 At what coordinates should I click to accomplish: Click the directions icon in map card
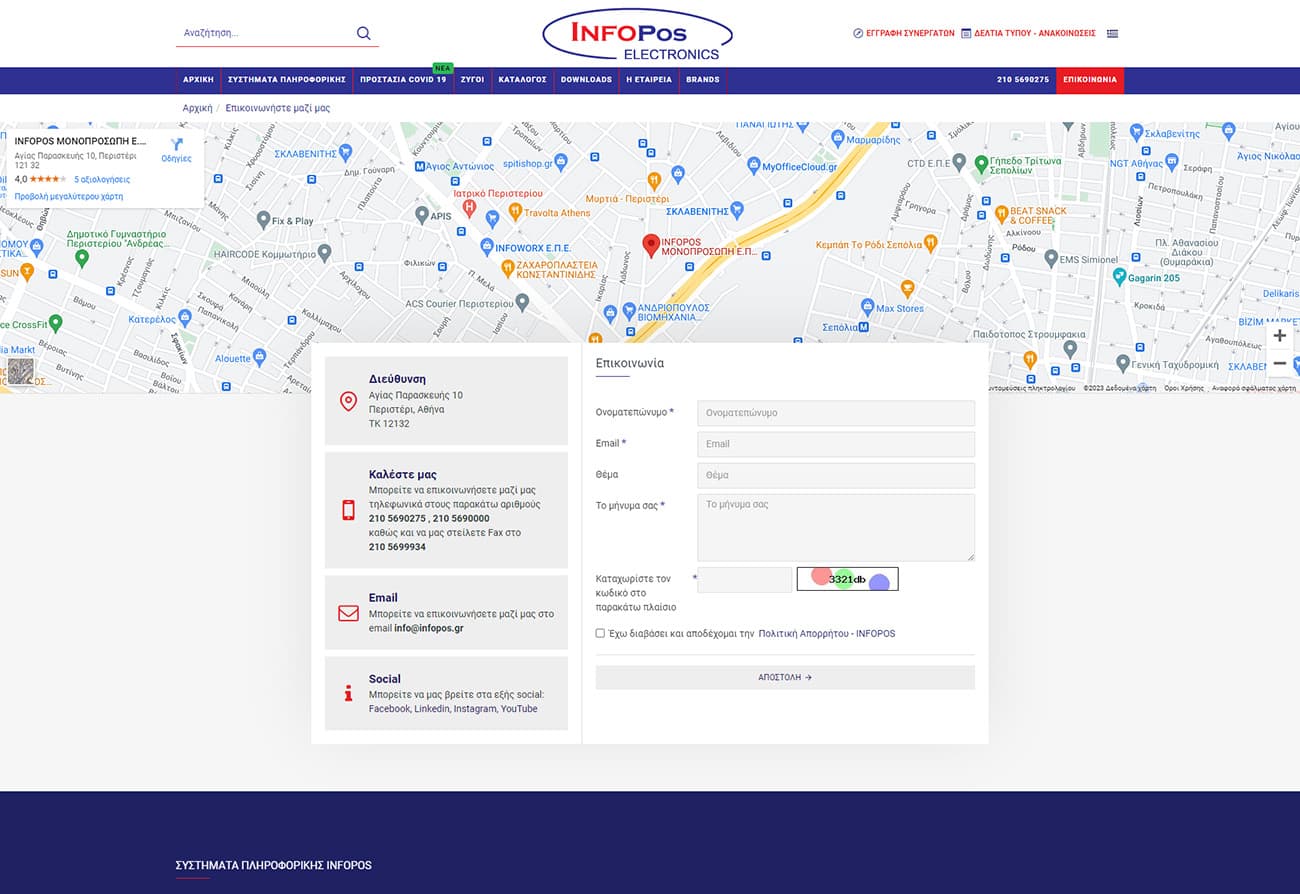click(x=177, y=144)
